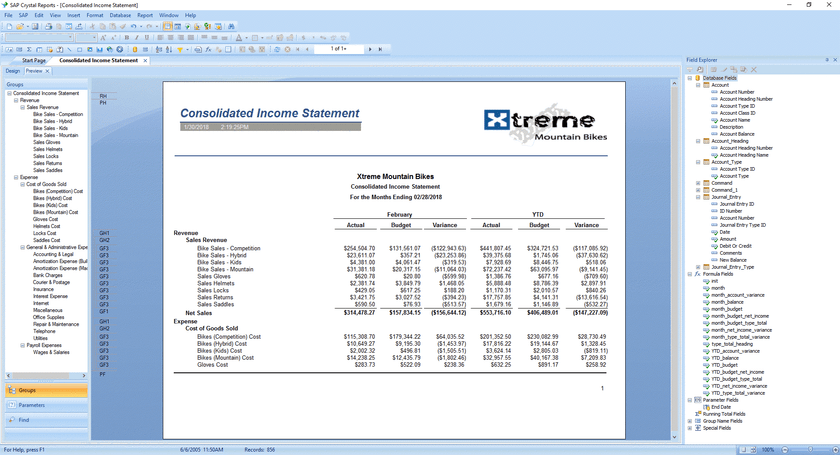Close the Preview tab

coord(47,71)
